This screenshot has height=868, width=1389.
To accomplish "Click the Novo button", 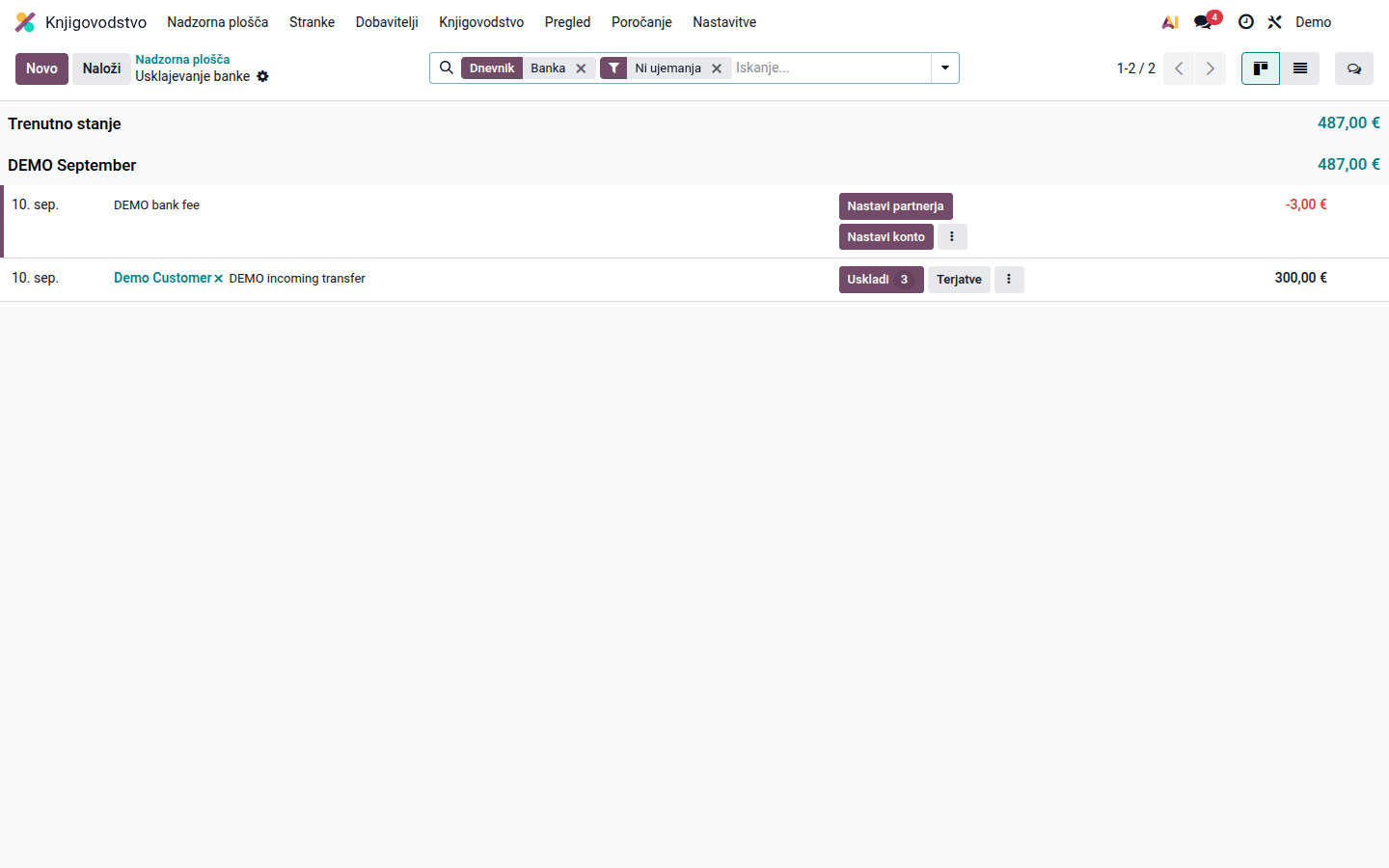I will [x=41, y=68].
